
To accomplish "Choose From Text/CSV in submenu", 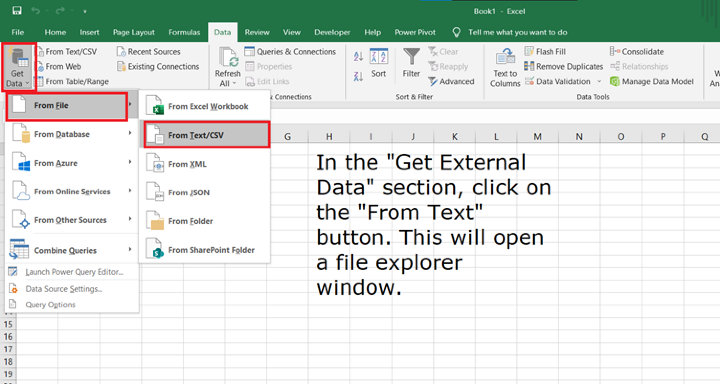I will click(x=207, y=135).
